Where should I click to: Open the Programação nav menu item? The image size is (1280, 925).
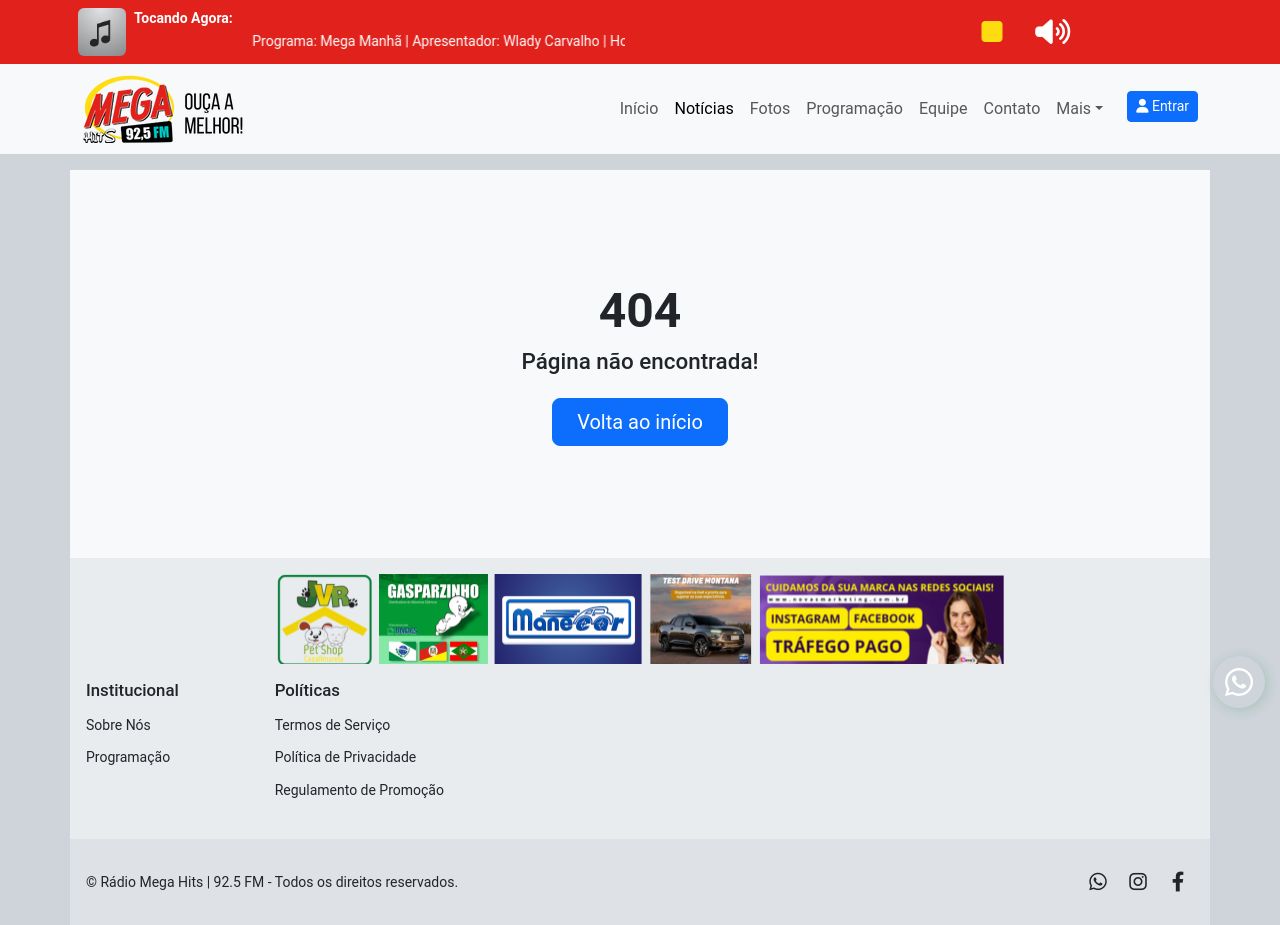[854, 108]
